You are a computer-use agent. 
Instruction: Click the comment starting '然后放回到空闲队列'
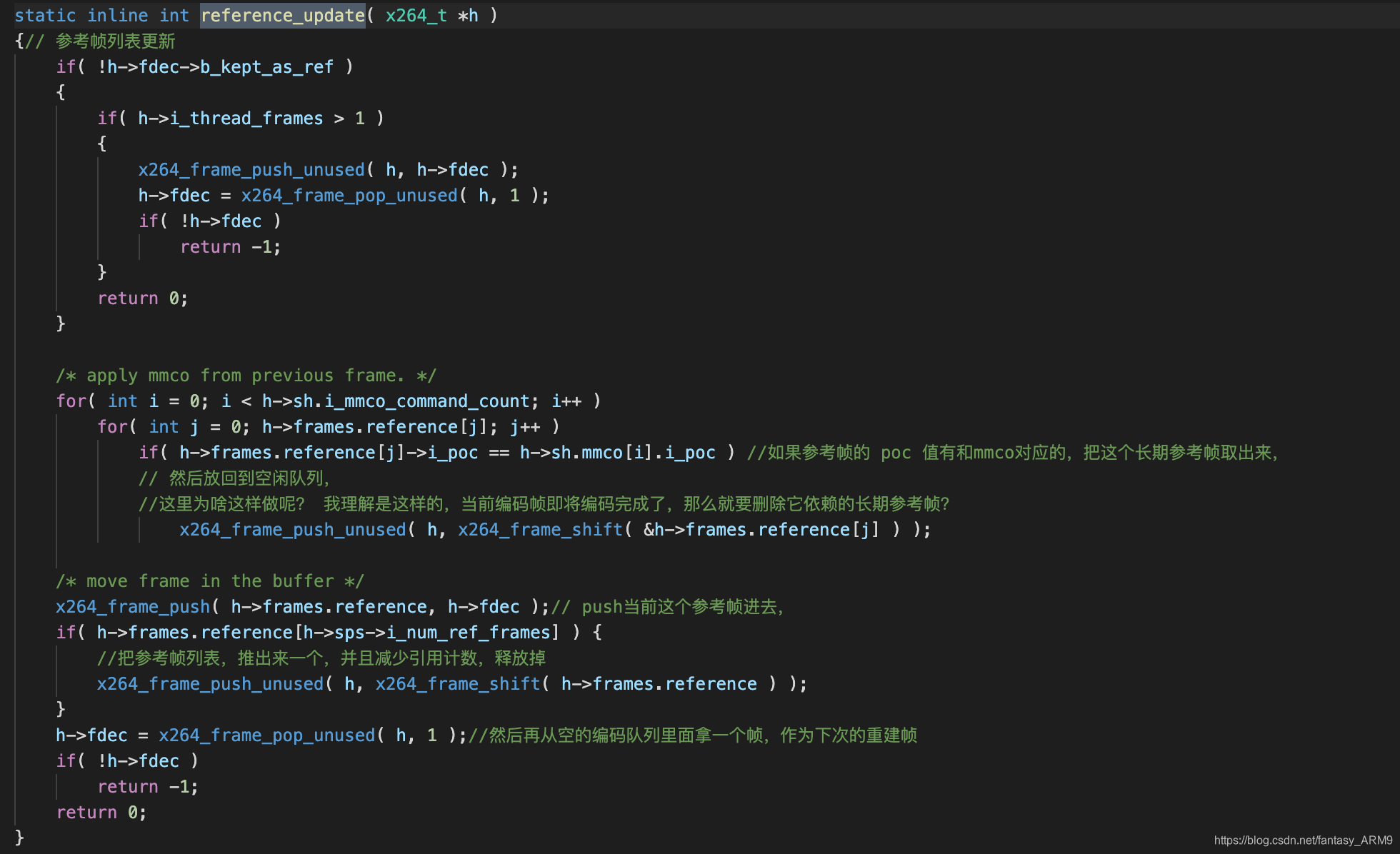tap(234, 478)
